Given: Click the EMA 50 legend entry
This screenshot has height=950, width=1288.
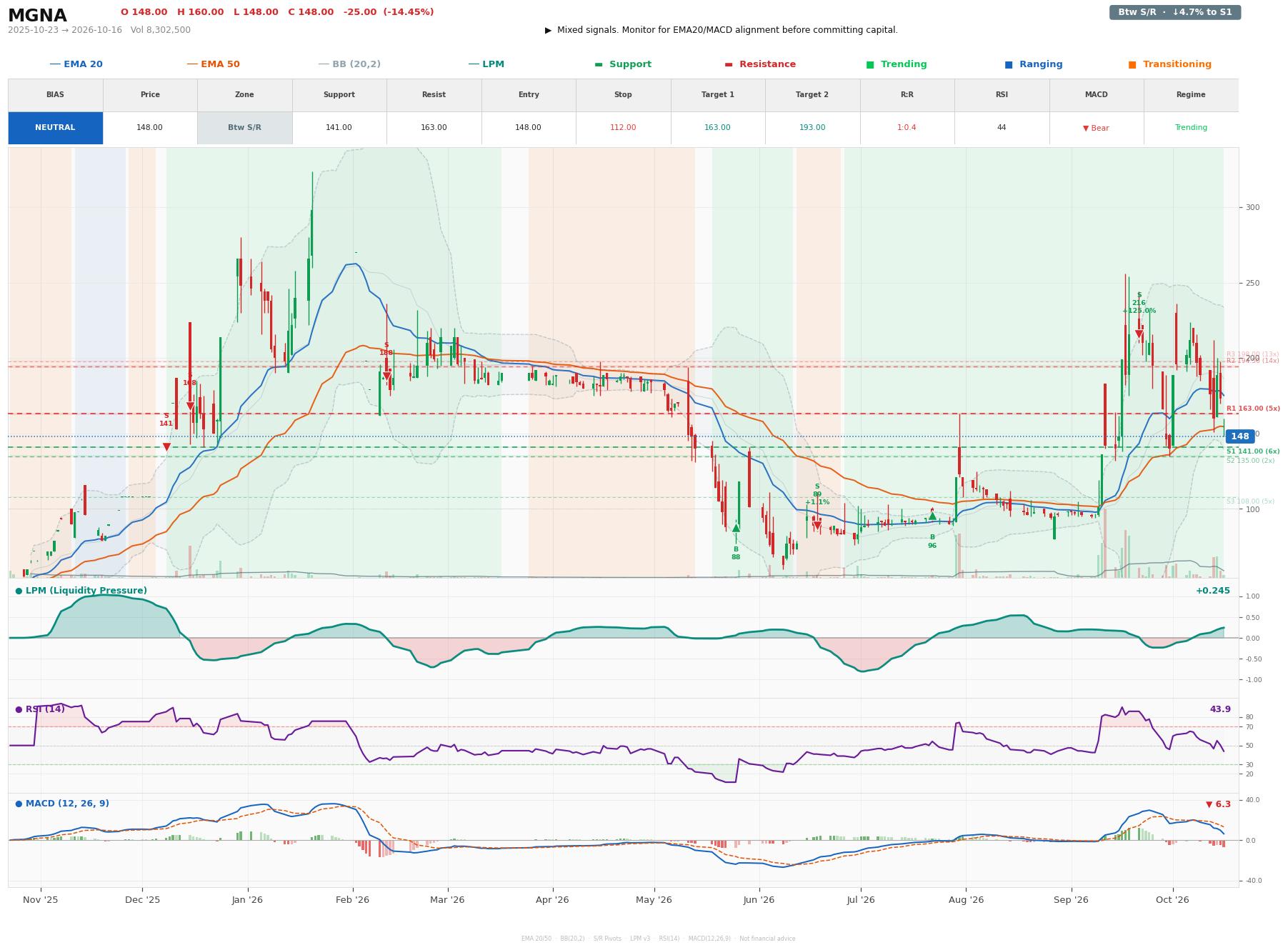Looking at the screenshot, I should coord(213,64).
